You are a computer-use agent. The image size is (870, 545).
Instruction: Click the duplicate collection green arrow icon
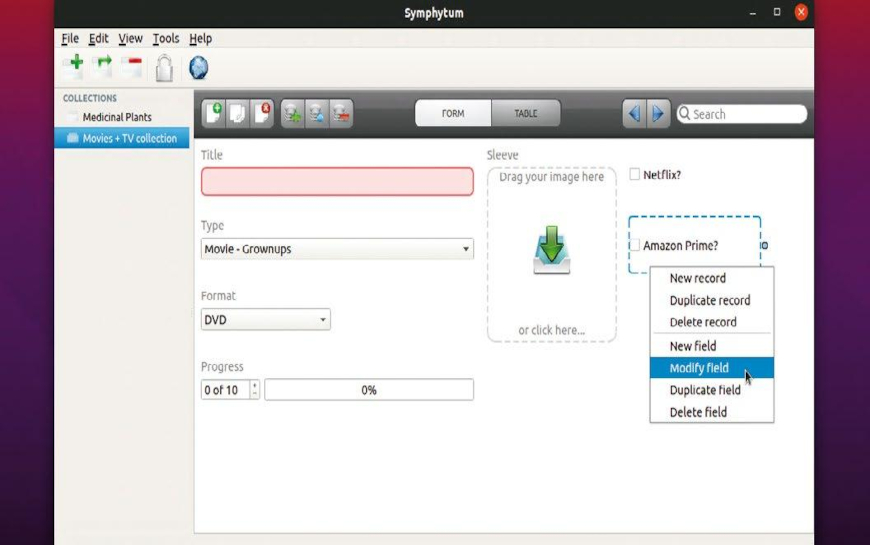(102, 67)
